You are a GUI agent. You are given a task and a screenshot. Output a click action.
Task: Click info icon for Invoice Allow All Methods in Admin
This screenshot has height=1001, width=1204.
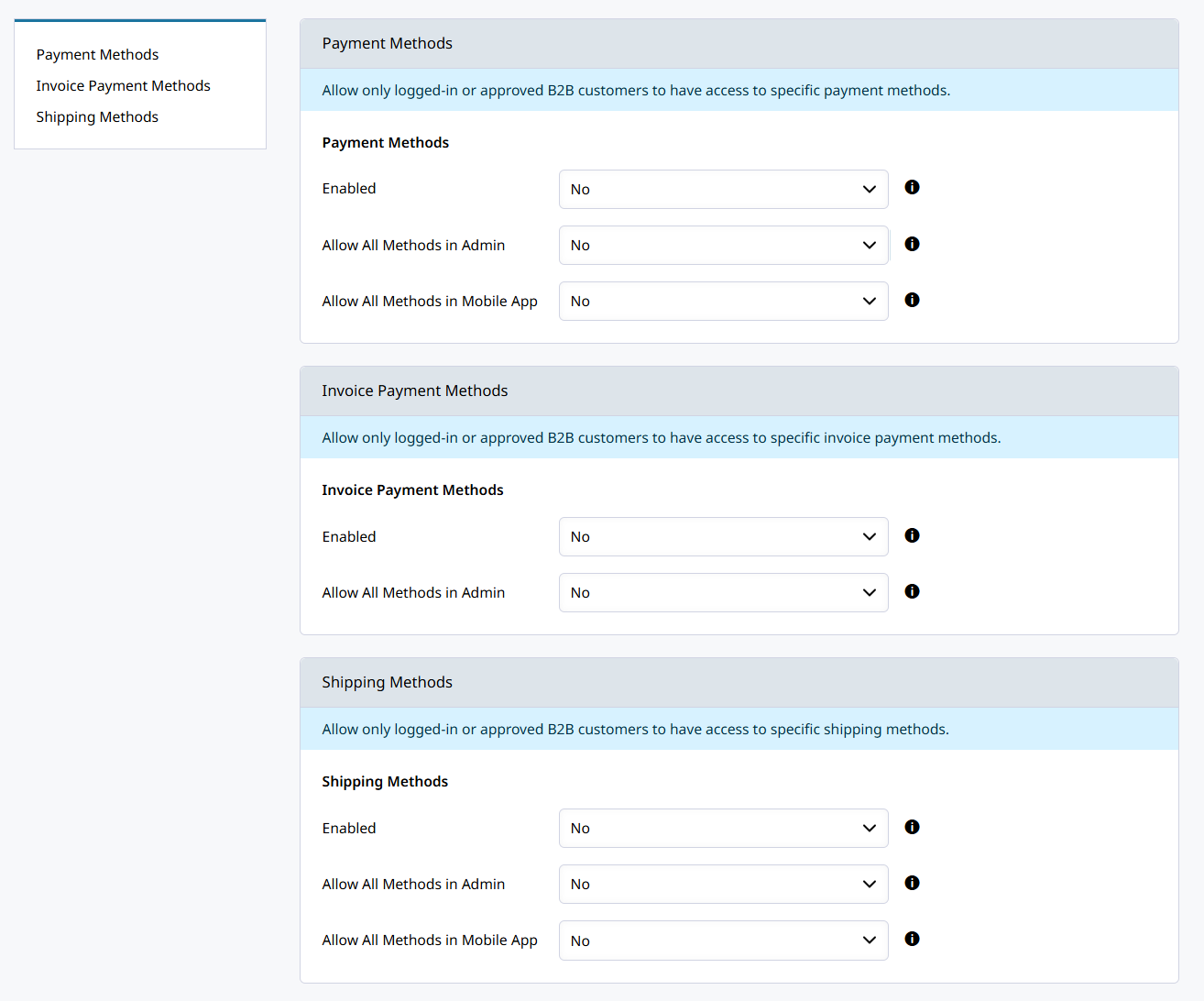(912, 591)
